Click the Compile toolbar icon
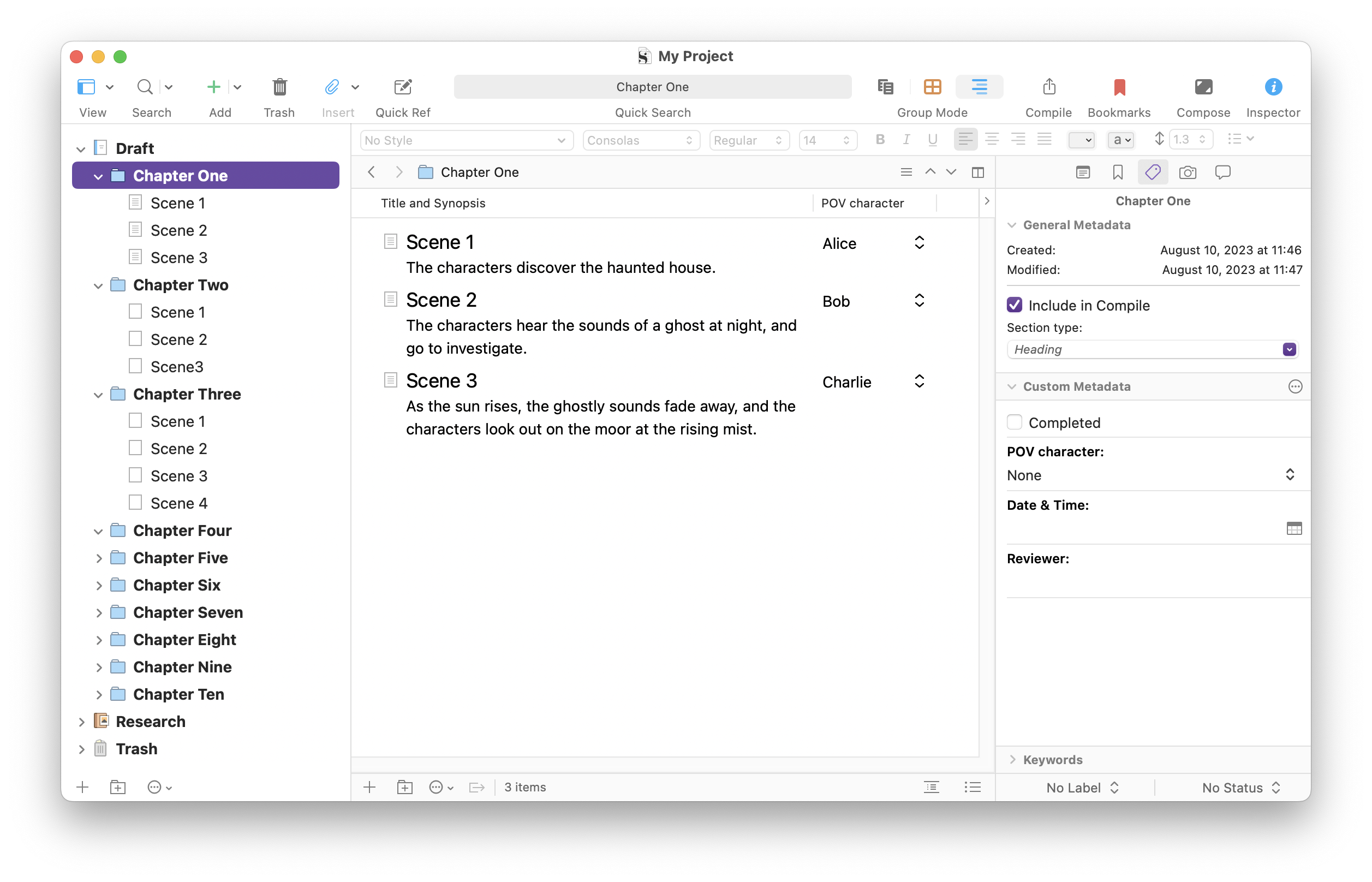 pos(1048,87)
